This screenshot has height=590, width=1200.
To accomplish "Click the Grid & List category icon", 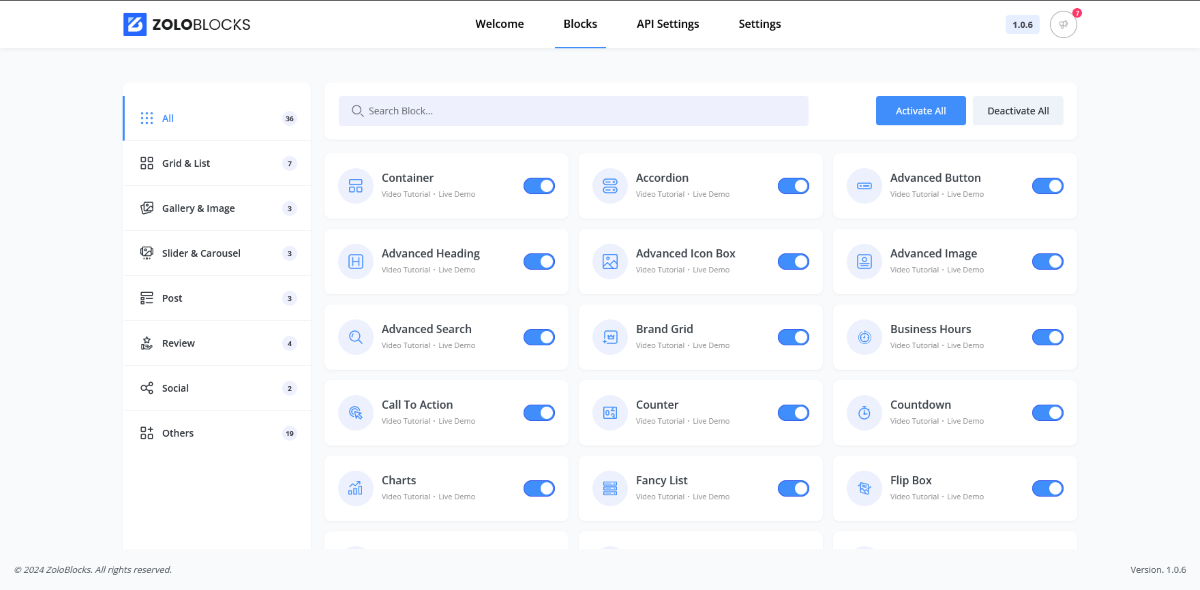I will (146, 163).
